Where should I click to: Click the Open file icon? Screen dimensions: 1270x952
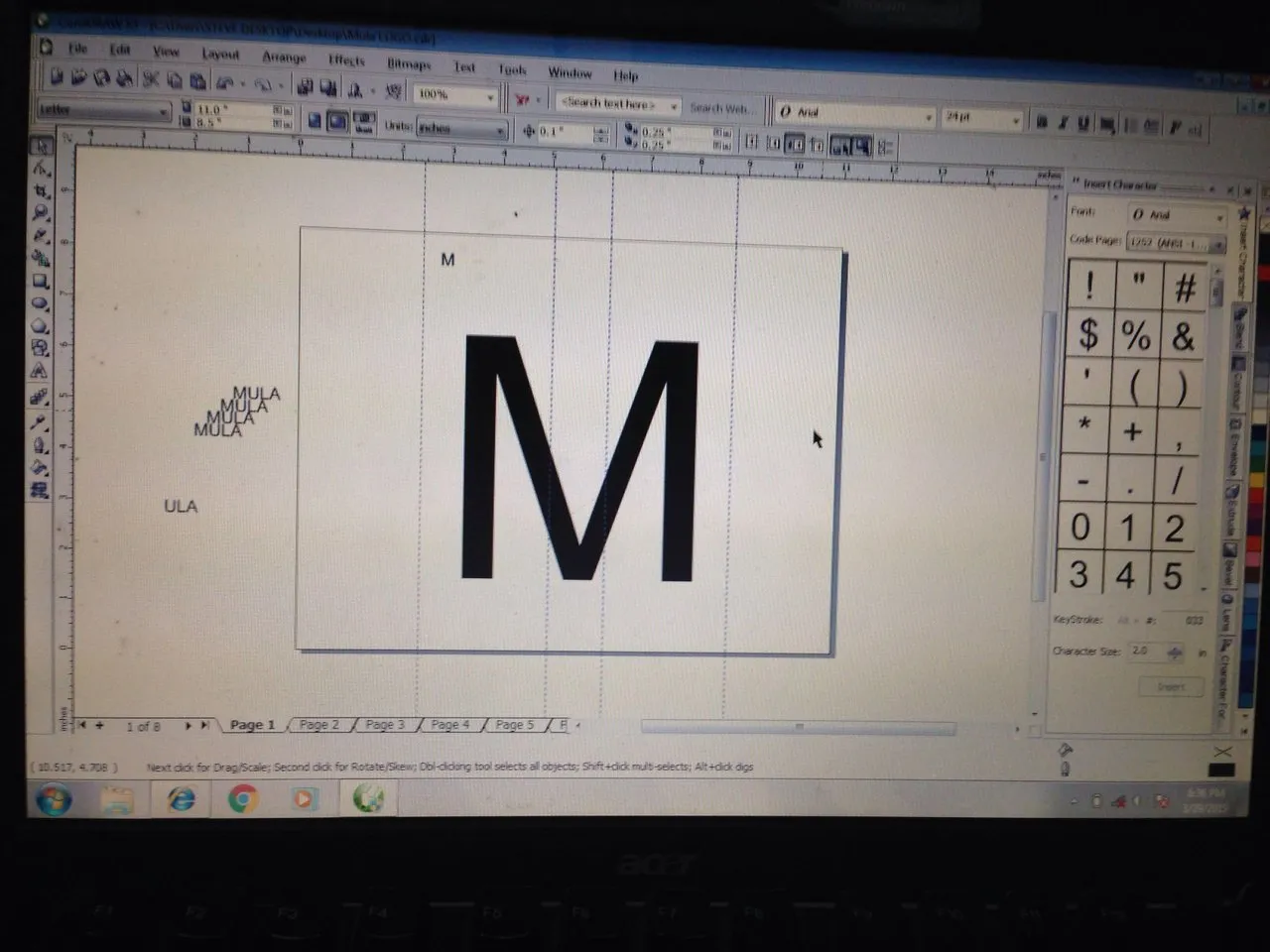78,77
